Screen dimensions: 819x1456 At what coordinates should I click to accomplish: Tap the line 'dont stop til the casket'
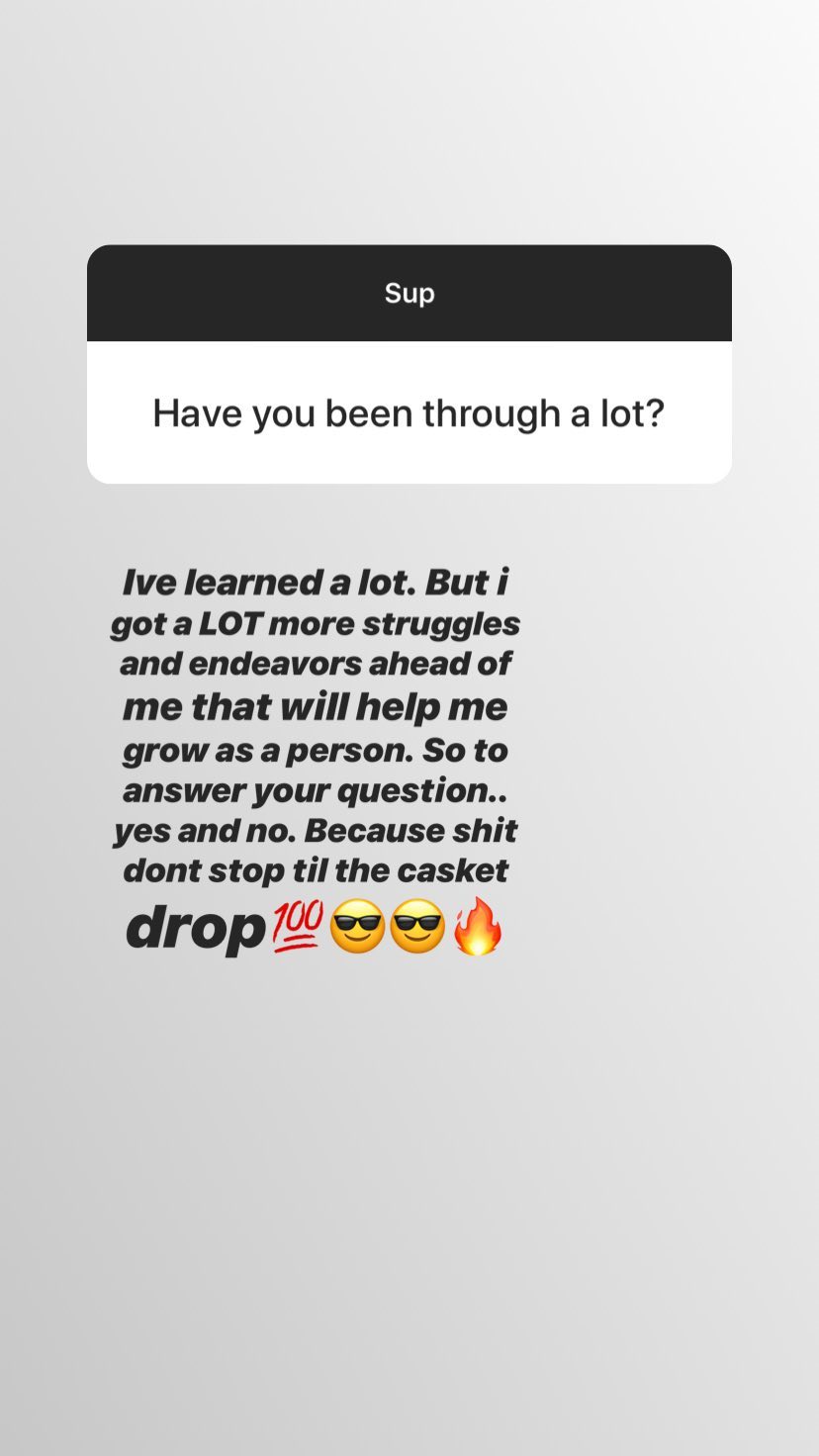pyautogui.click(x=315, y=870)
